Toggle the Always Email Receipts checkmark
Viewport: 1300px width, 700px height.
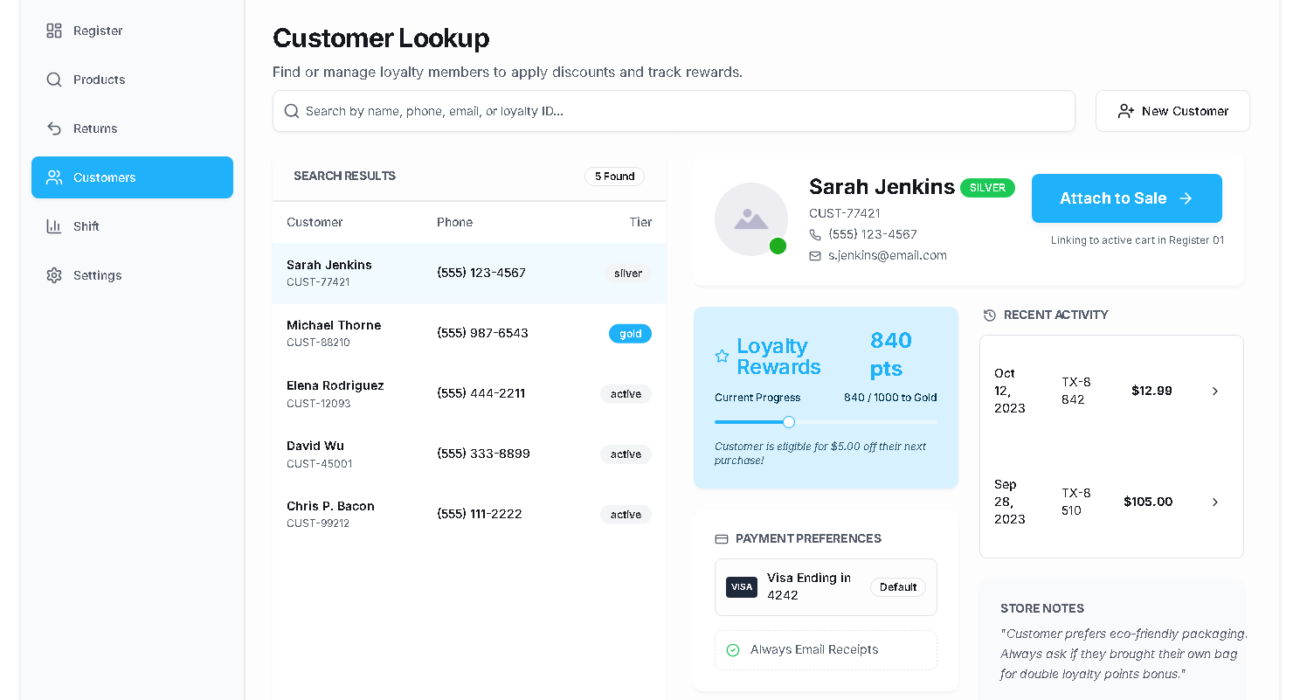pos(733,650)
